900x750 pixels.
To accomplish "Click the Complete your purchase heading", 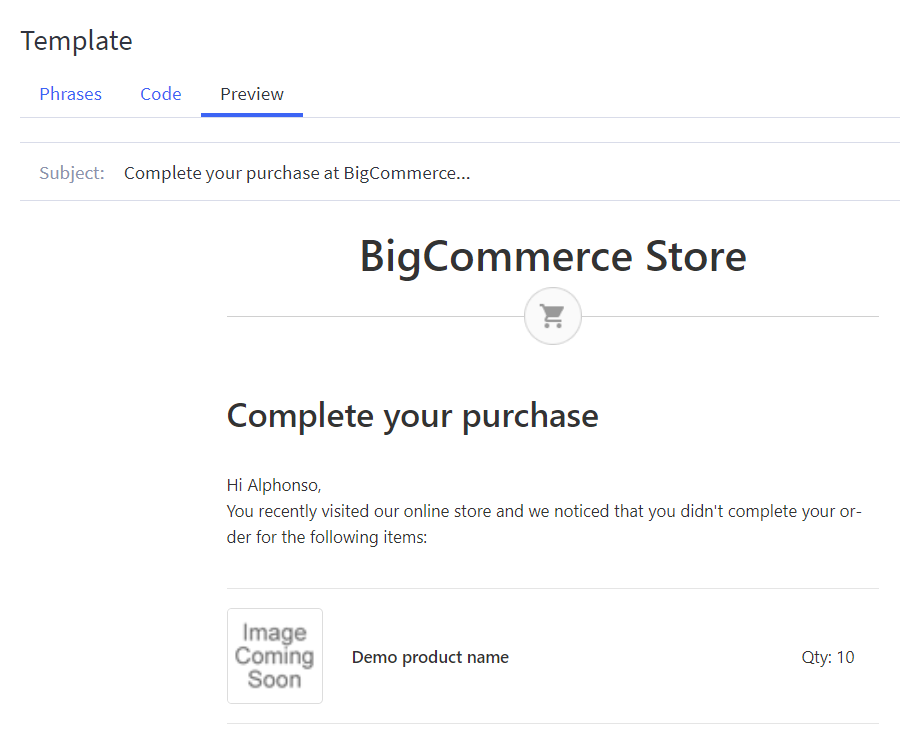I will (x=412, y=415).
